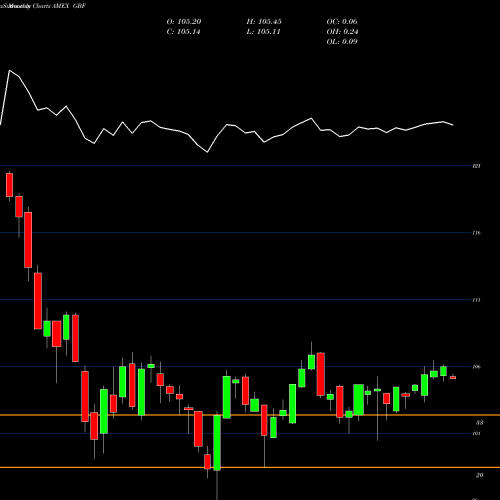Click the close price 'C: 105.14'
The height and width of the screenshot is (500, 500).
pos(183,32)
